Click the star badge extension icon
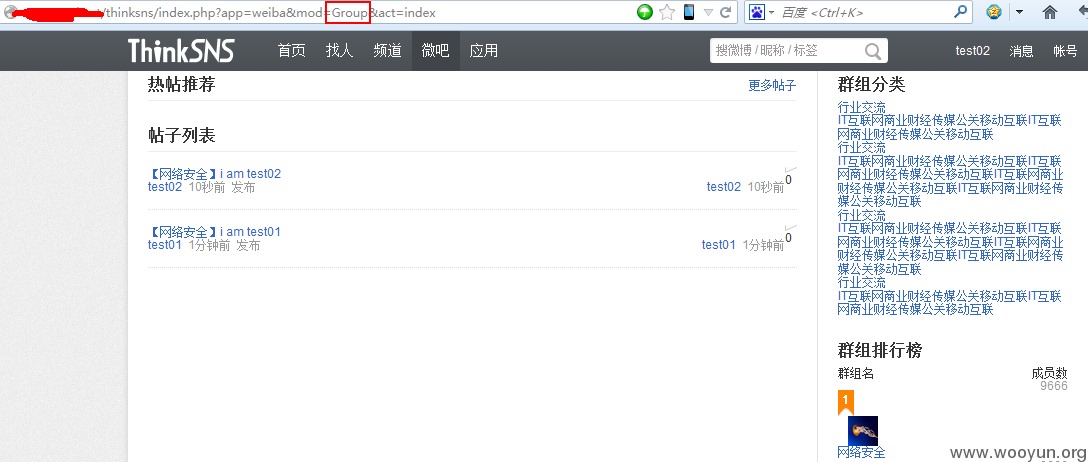1088x462 pixels. click(994, 12)
